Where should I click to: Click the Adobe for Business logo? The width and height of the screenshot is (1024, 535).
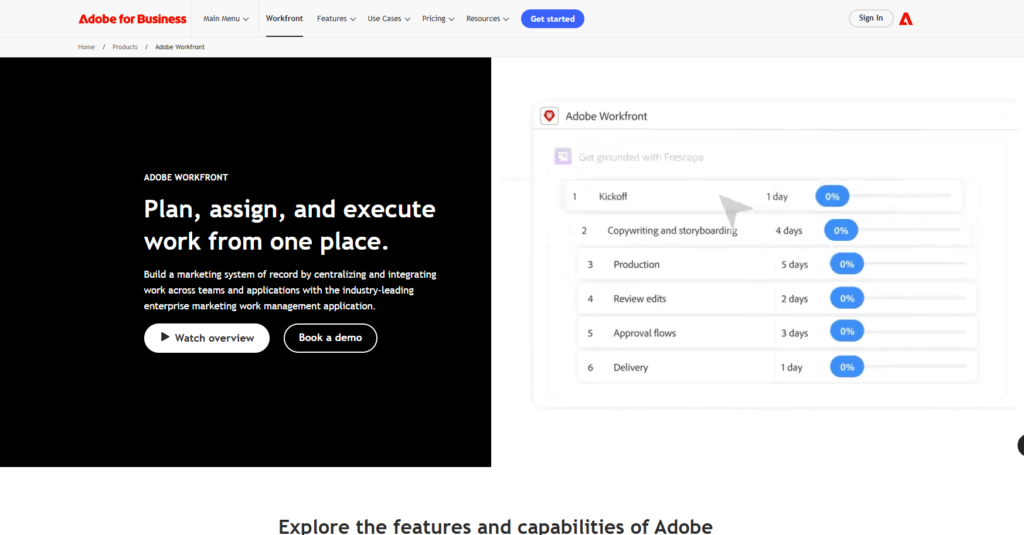click(132, 19)
